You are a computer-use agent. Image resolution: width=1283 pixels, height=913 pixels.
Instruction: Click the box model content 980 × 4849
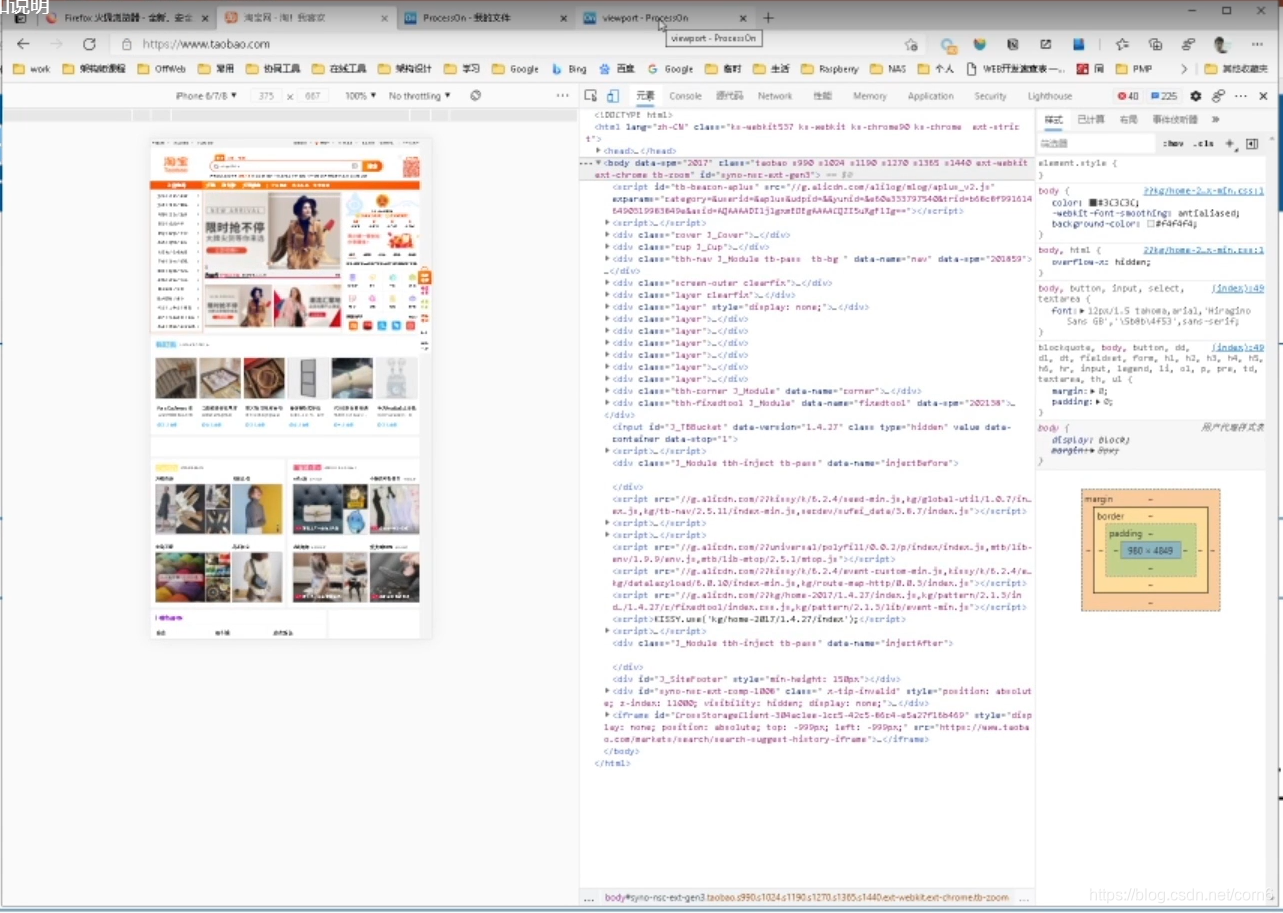(x=1150, y=550)
